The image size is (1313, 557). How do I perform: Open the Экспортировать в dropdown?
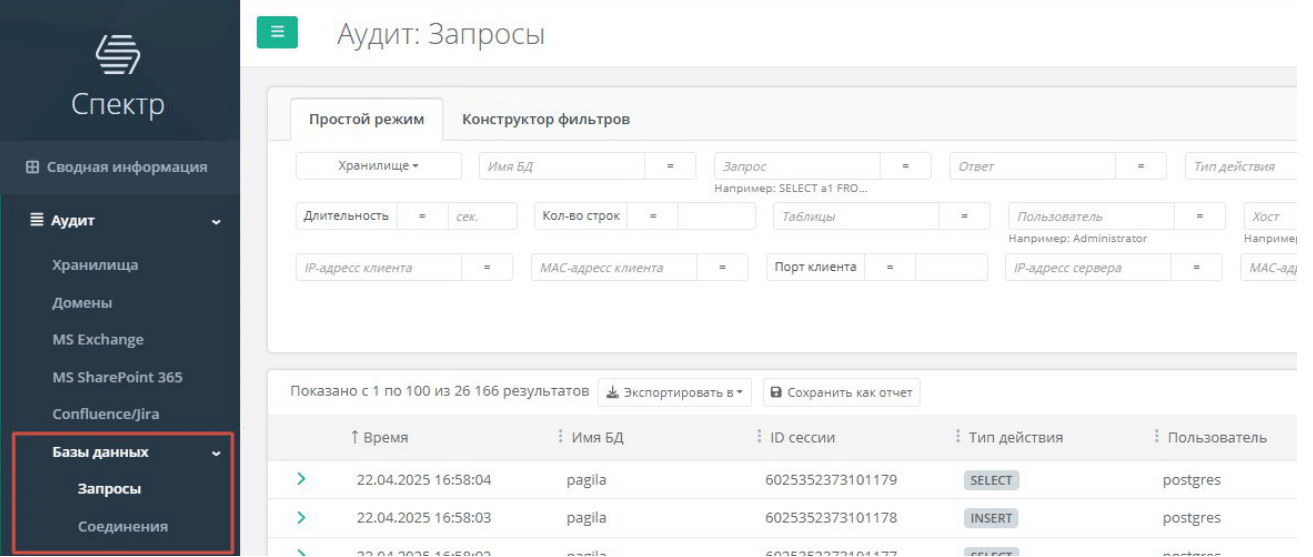[676, 393]
